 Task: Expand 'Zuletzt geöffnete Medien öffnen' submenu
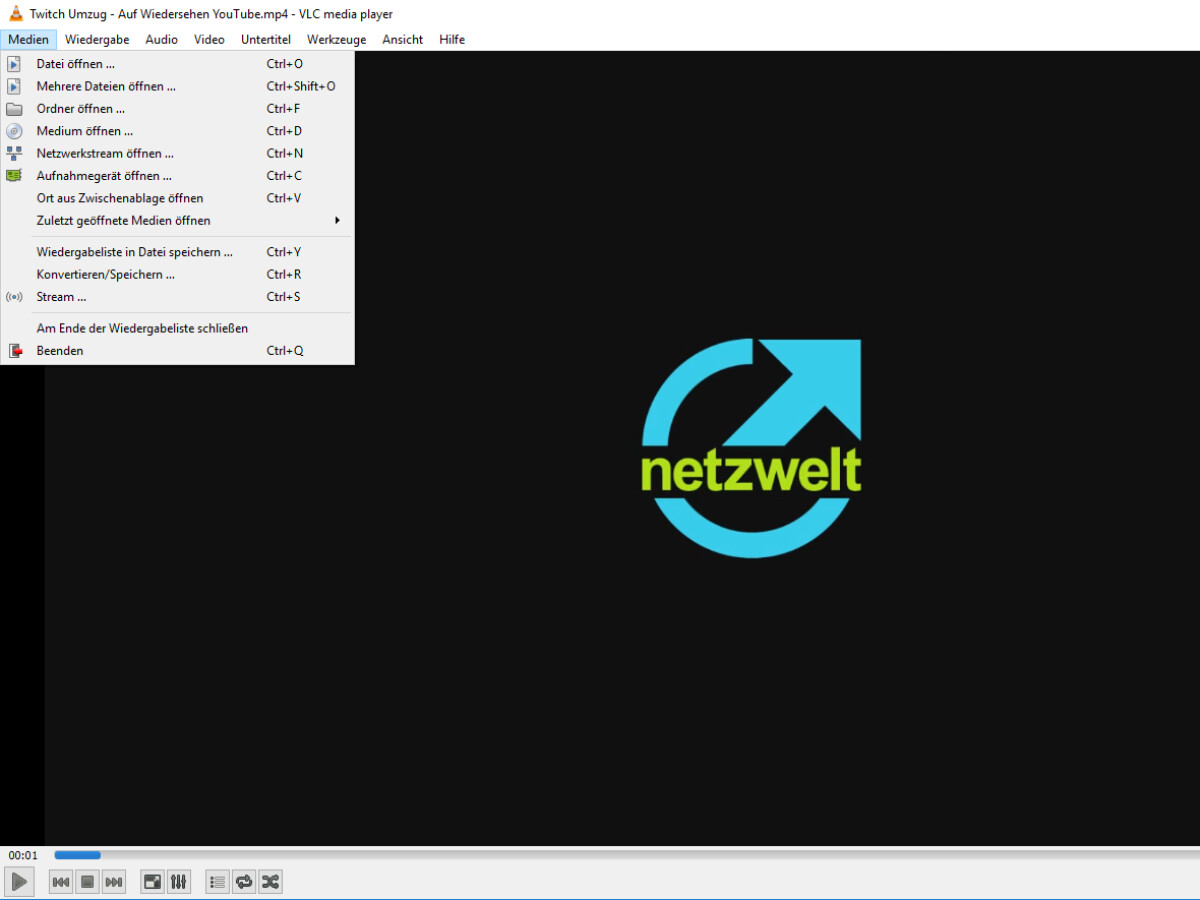coord(177,221)
